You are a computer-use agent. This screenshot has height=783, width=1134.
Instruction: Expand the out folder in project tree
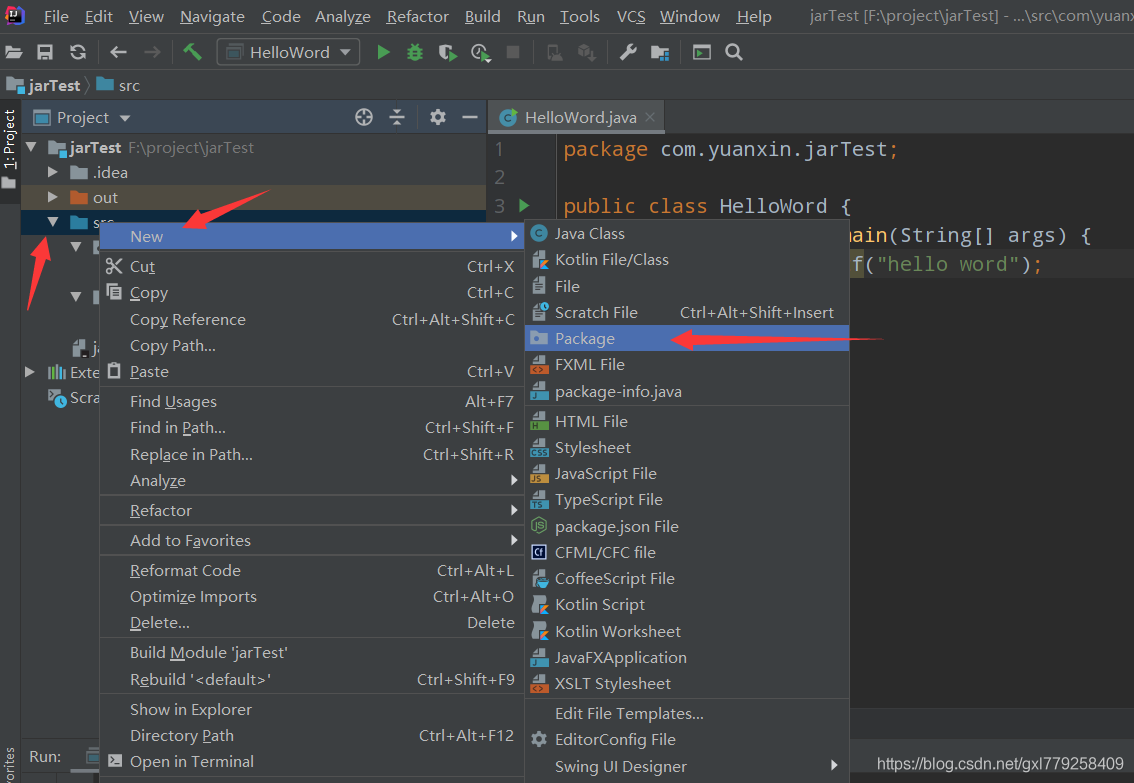53,198
